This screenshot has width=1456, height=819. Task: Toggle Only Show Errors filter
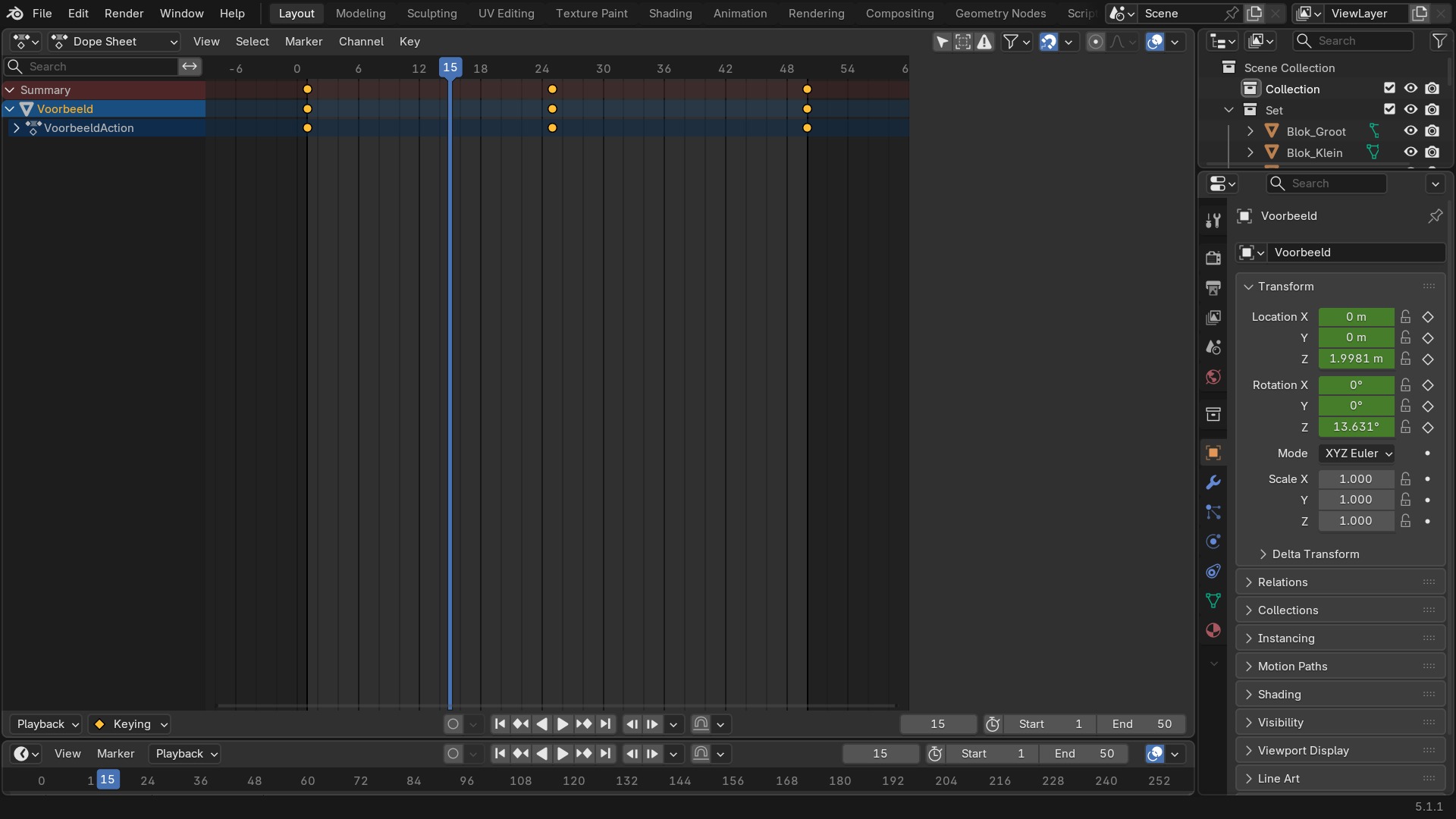point(984,42)
